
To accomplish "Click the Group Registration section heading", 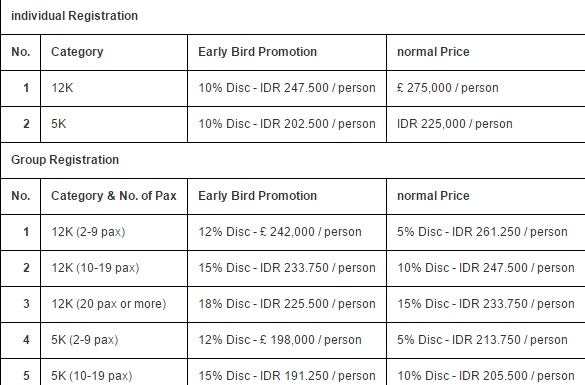I will coord(65,160).
